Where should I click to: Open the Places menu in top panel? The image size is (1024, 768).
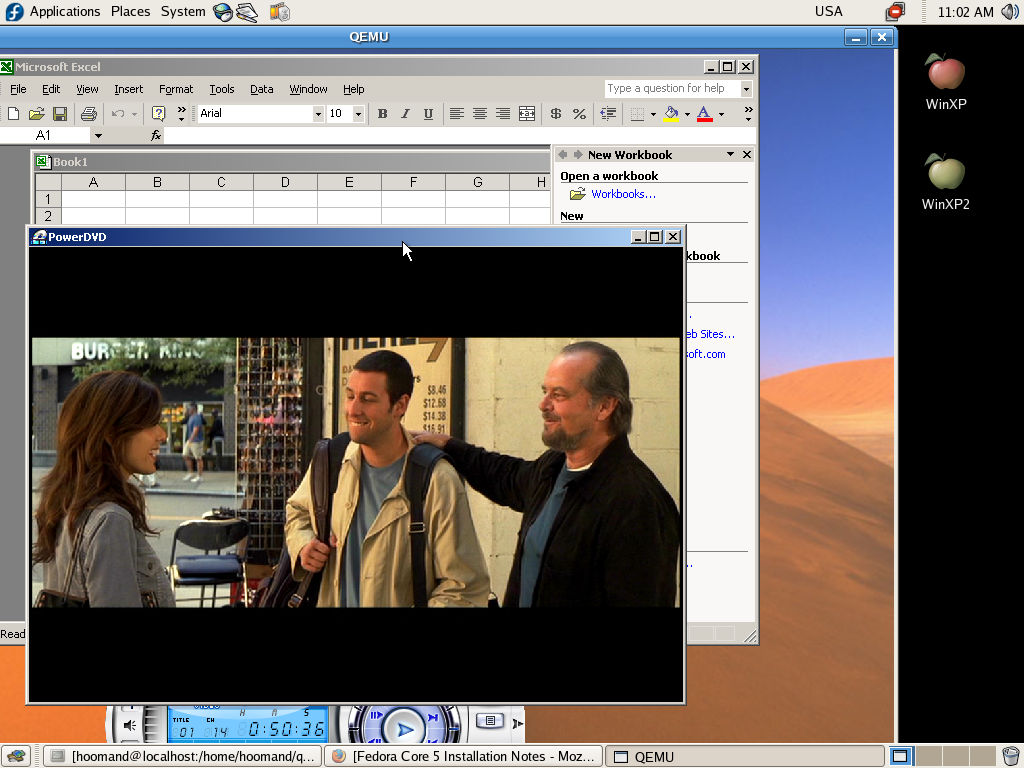pos(131,12)
